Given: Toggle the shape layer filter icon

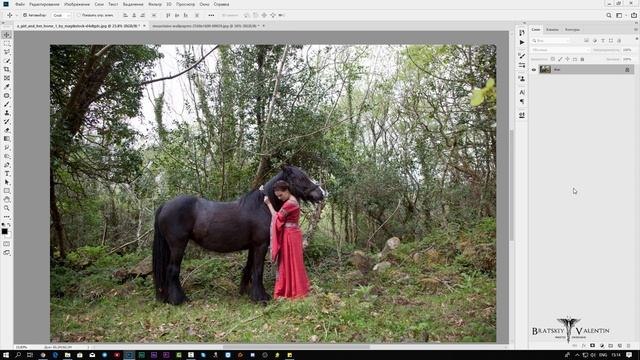Looking at the screenshot, I should pyautogui.click(x=611, y=40).
